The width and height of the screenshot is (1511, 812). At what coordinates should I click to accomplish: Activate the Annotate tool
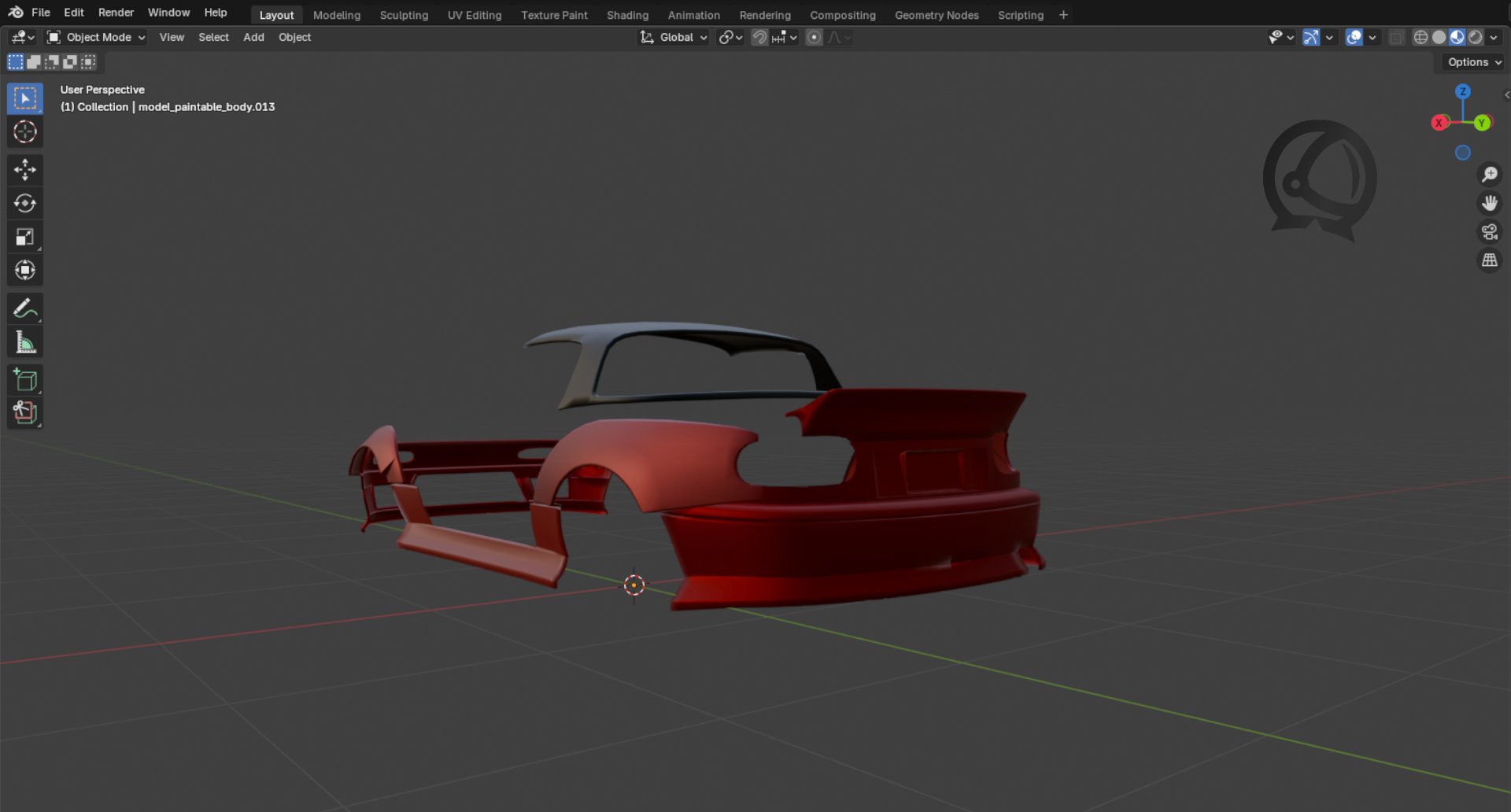pyautogui.click(x=25, y=308)
